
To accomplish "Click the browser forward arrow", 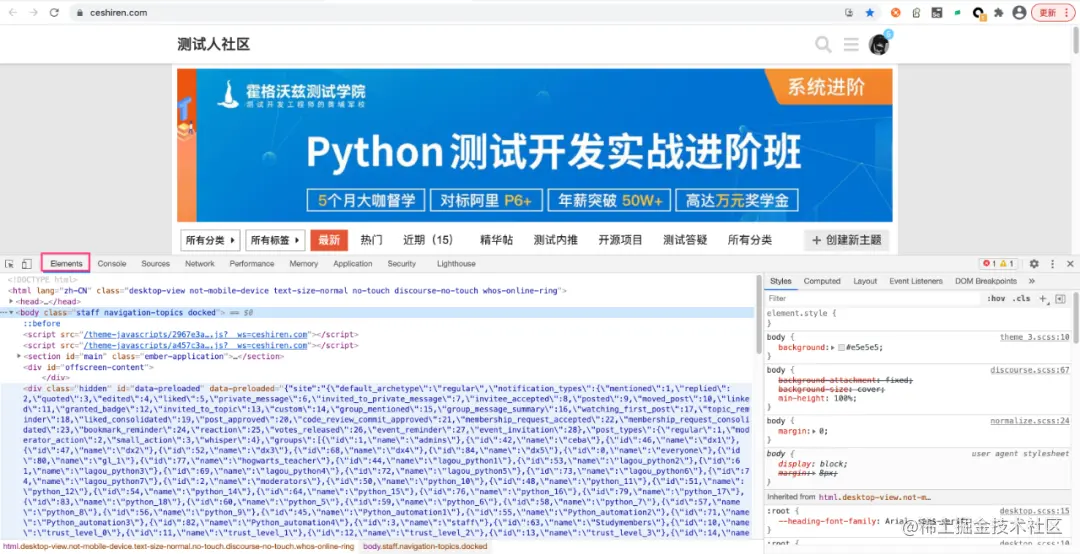I will tap(33, 12).
